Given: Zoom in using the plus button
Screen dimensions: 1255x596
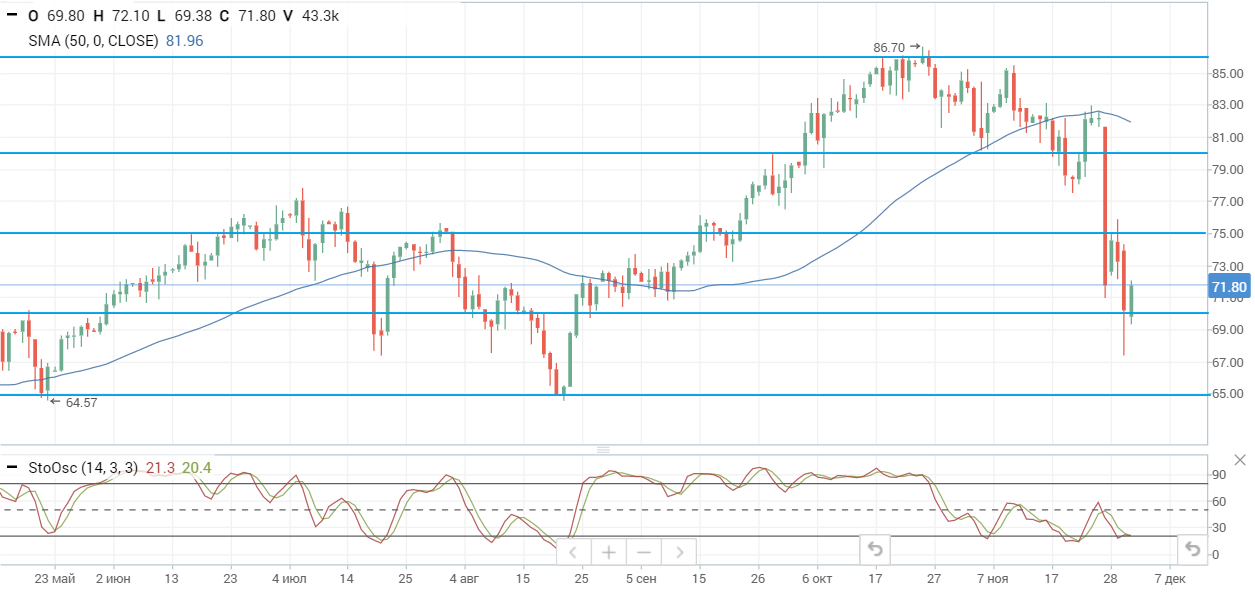Looking at the screenshot, I should [x=608, y=551].
